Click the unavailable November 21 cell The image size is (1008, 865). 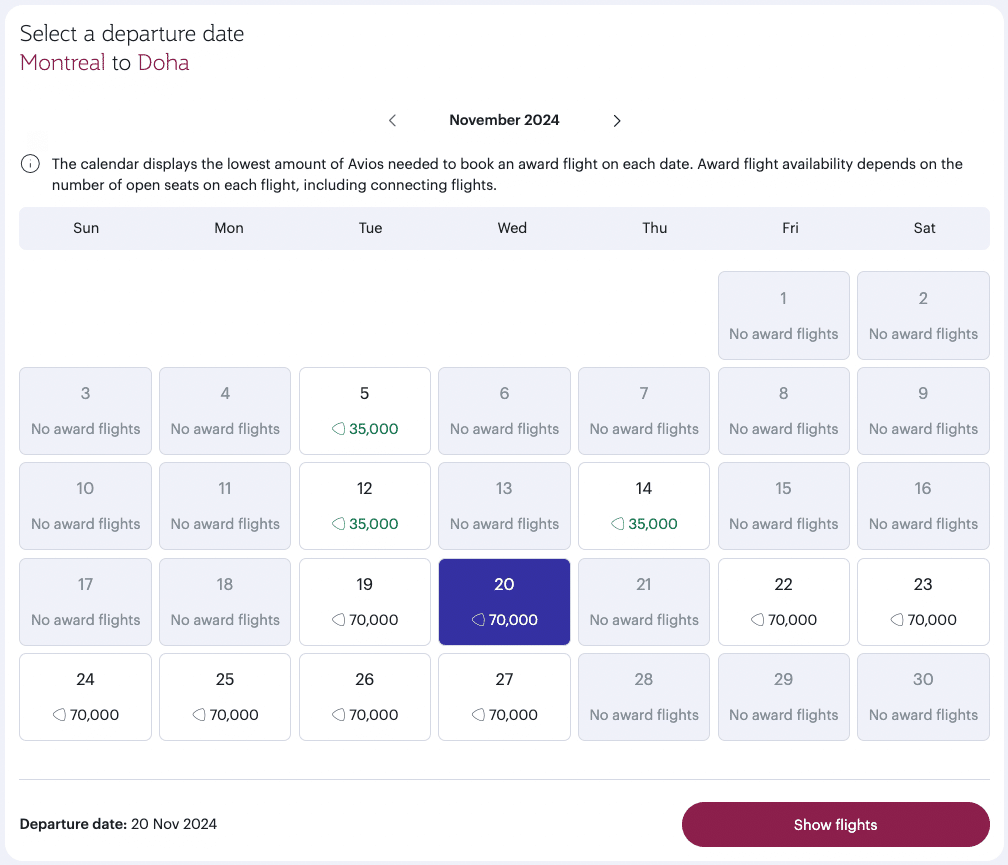click(x=644, y=602)
